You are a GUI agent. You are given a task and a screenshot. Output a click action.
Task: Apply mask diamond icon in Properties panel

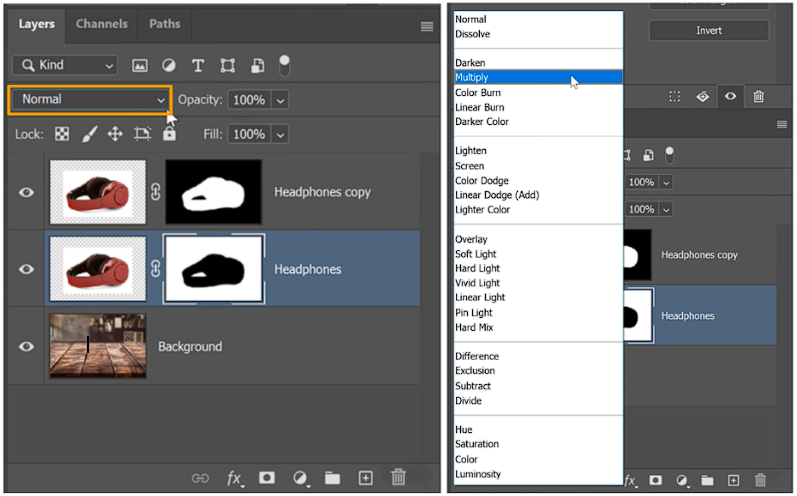703,97
